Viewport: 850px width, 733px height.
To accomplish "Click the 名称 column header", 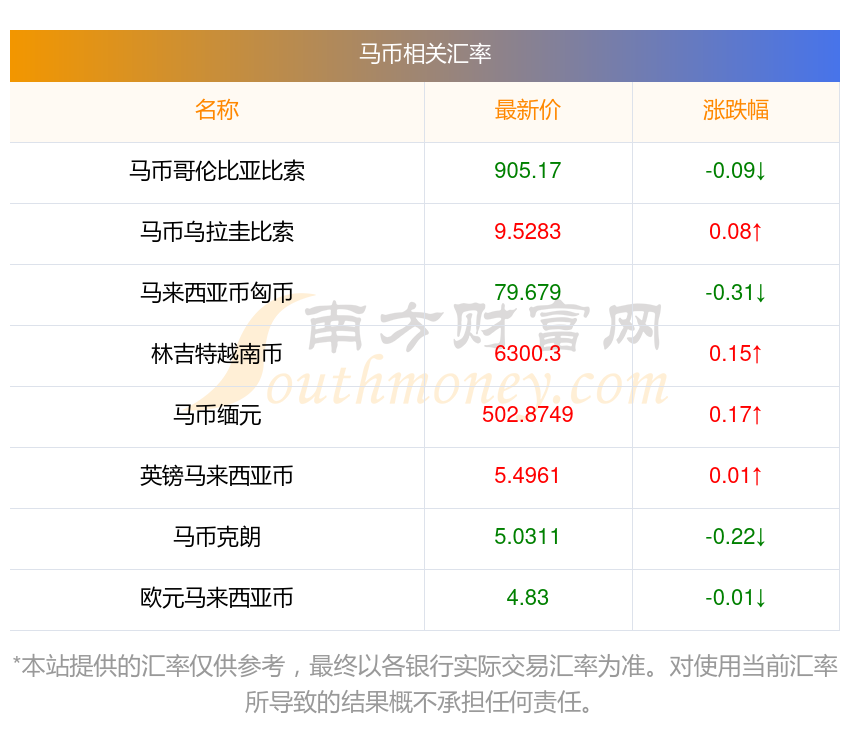I will [x=217, y=110].
